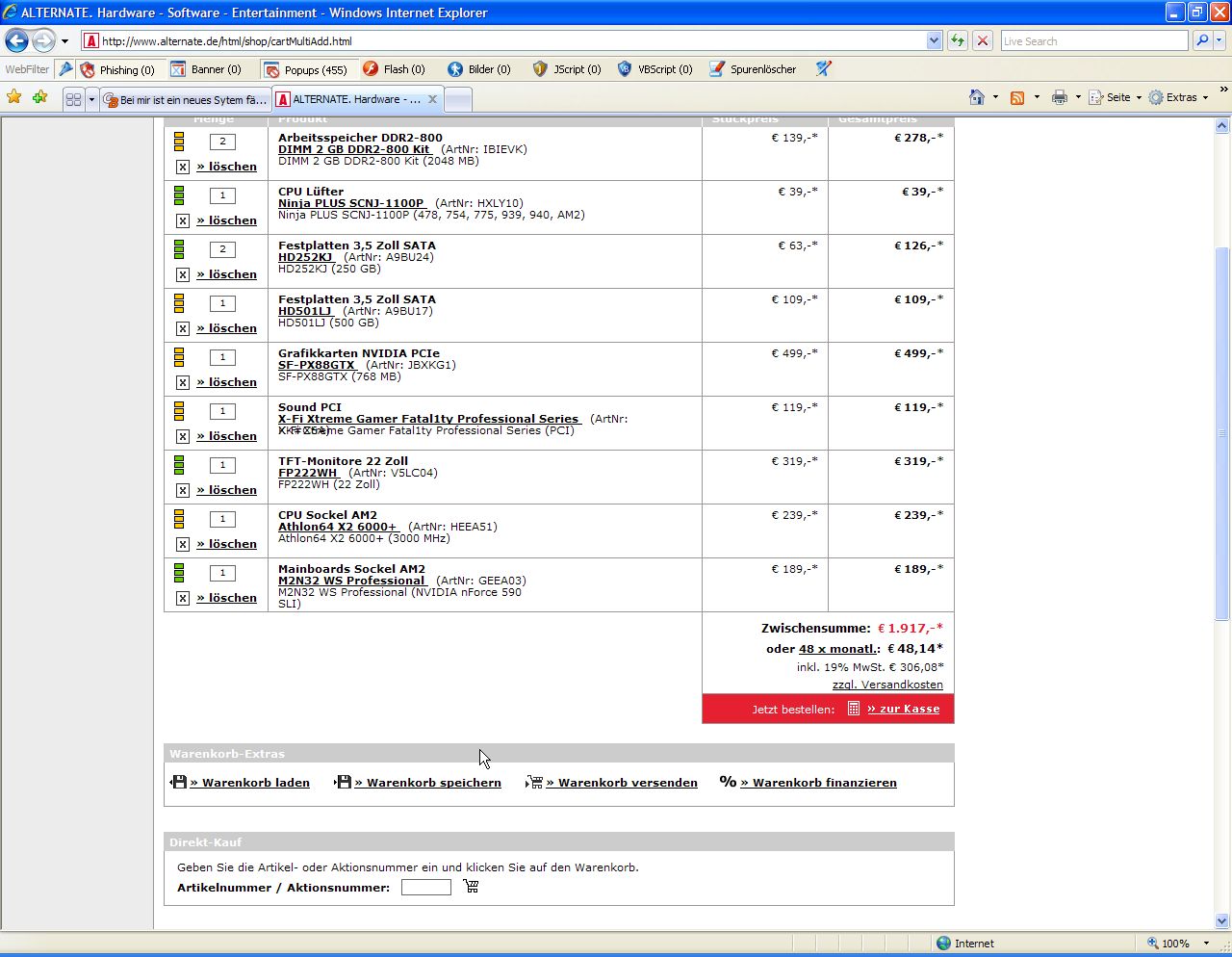Switch to 'Bei mir ist ein neues Sytem' tab

point(185,99)
